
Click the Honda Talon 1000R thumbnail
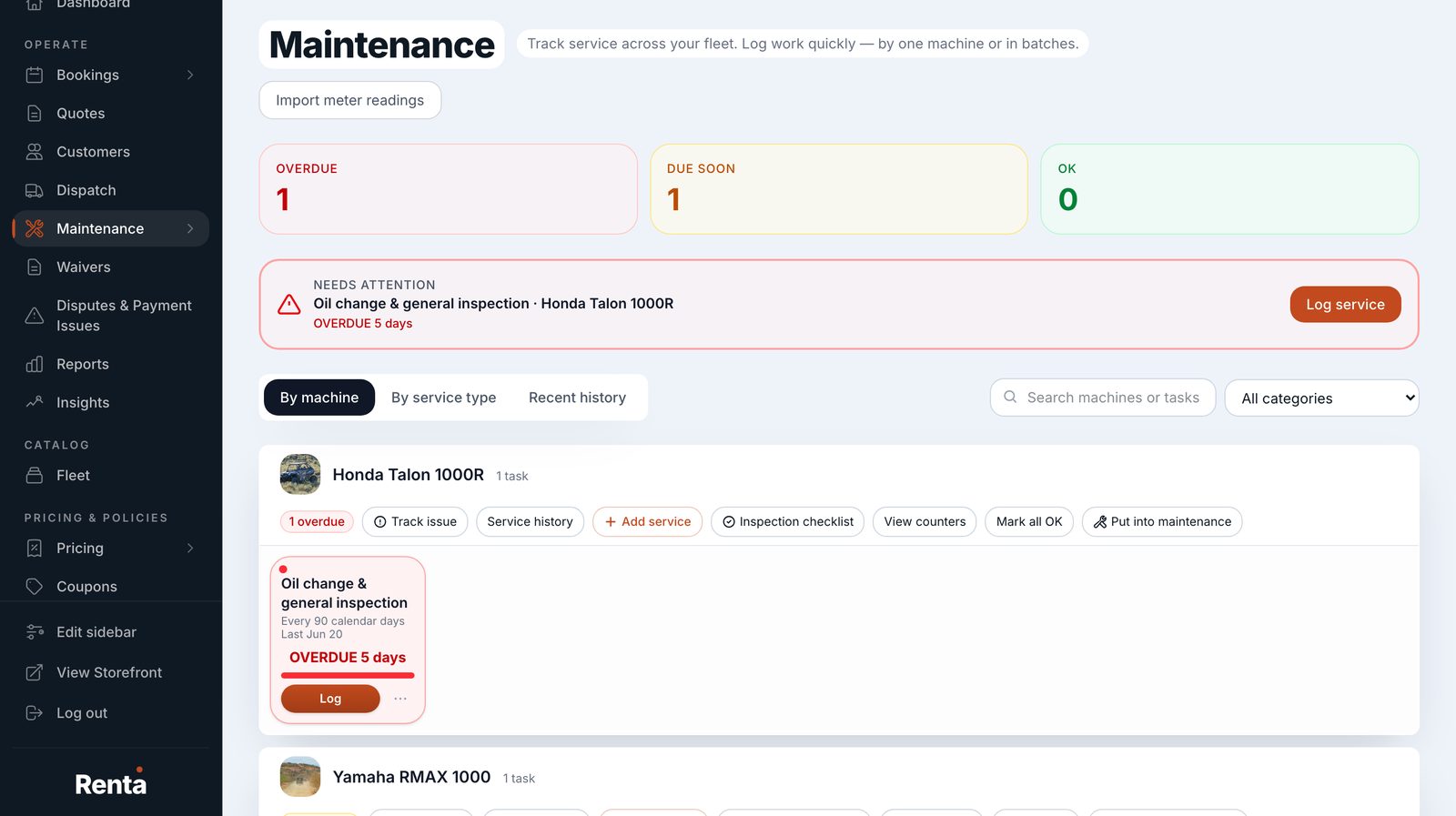click(300, 474)
